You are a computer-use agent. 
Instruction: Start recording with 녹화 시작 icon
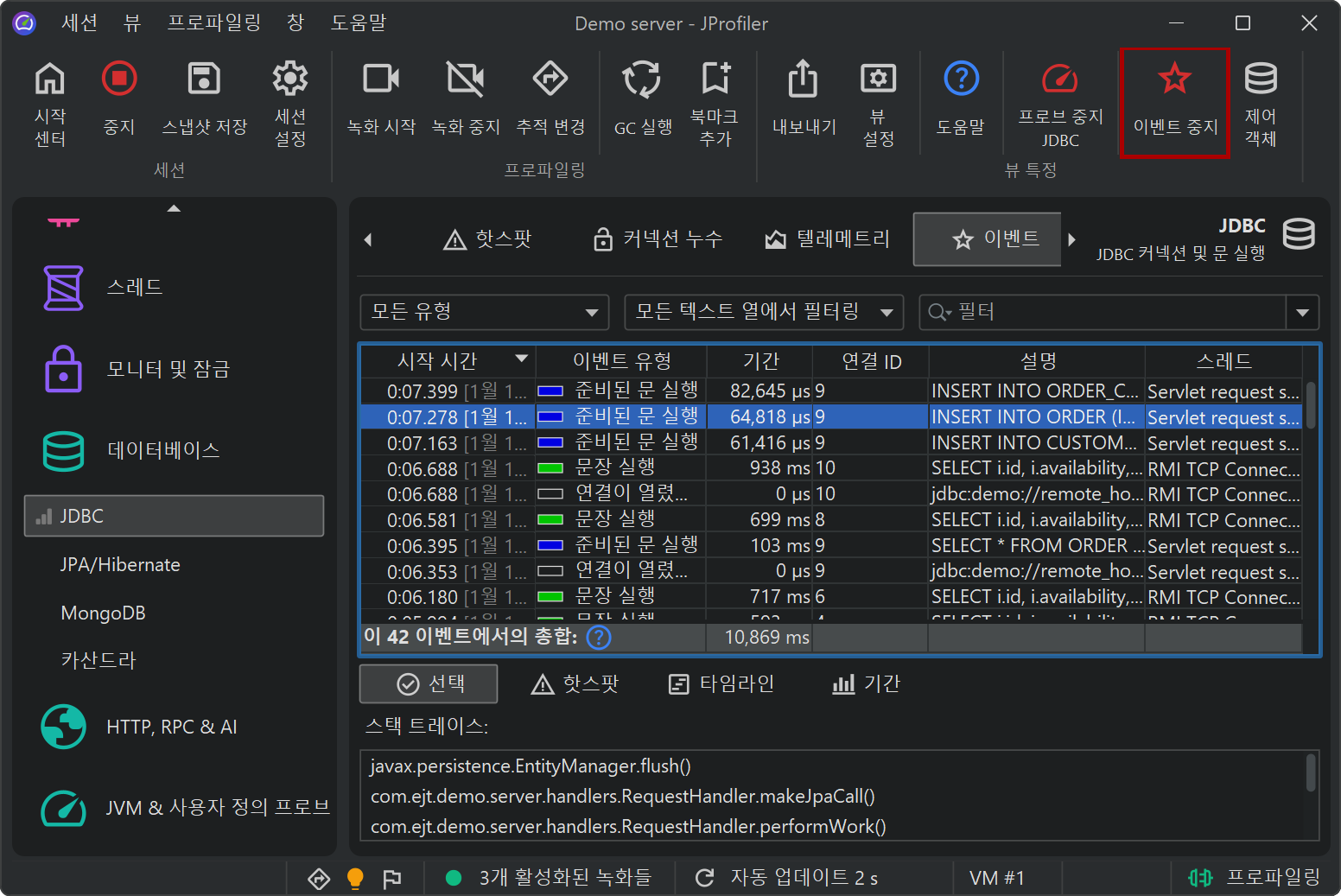click(380, 80)
